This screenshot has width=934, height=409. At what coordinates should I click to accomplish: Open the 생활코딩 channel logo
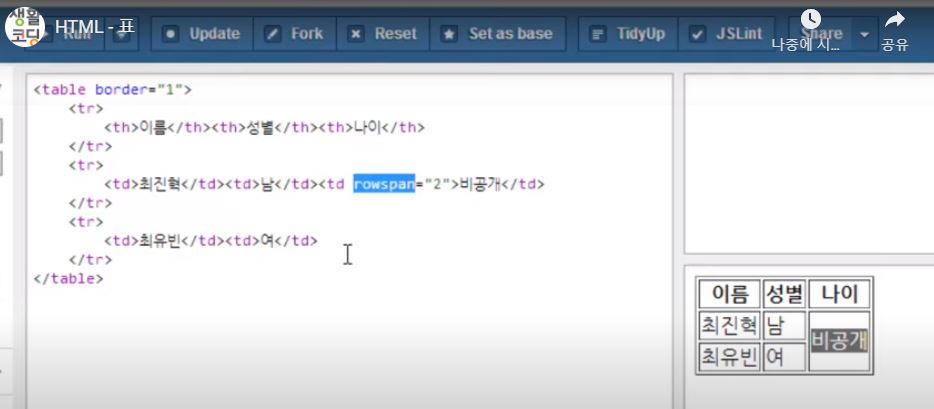click(24, 27)
